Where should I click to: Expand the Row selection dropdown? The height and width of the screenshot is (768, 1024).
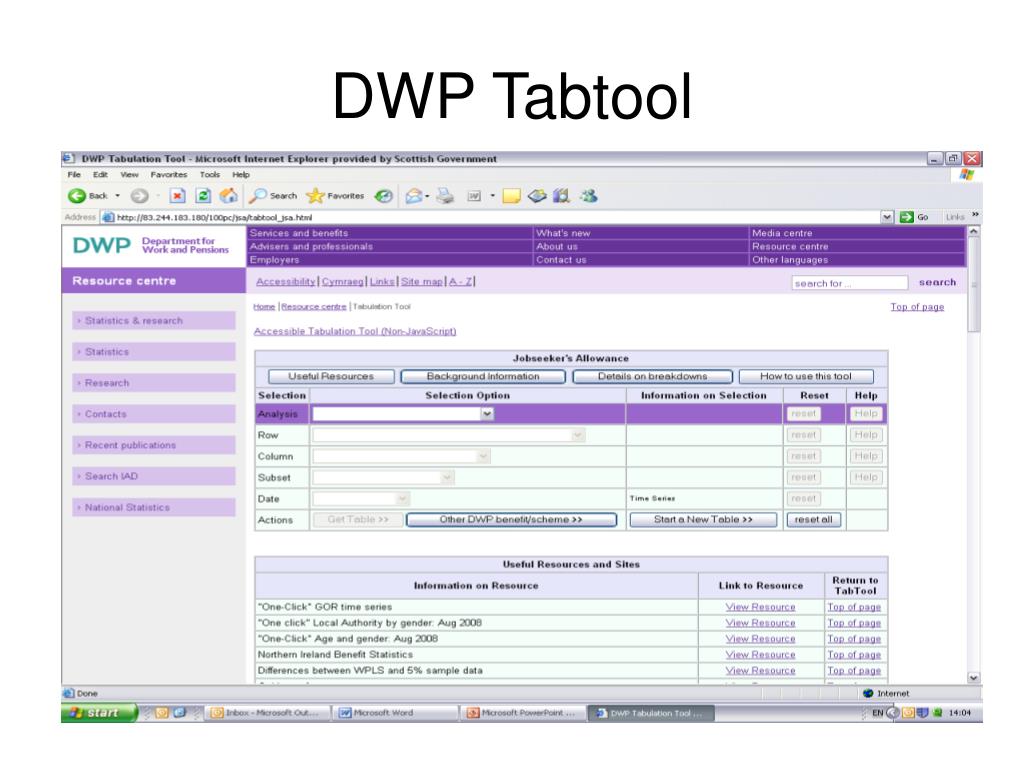(577, 435)
